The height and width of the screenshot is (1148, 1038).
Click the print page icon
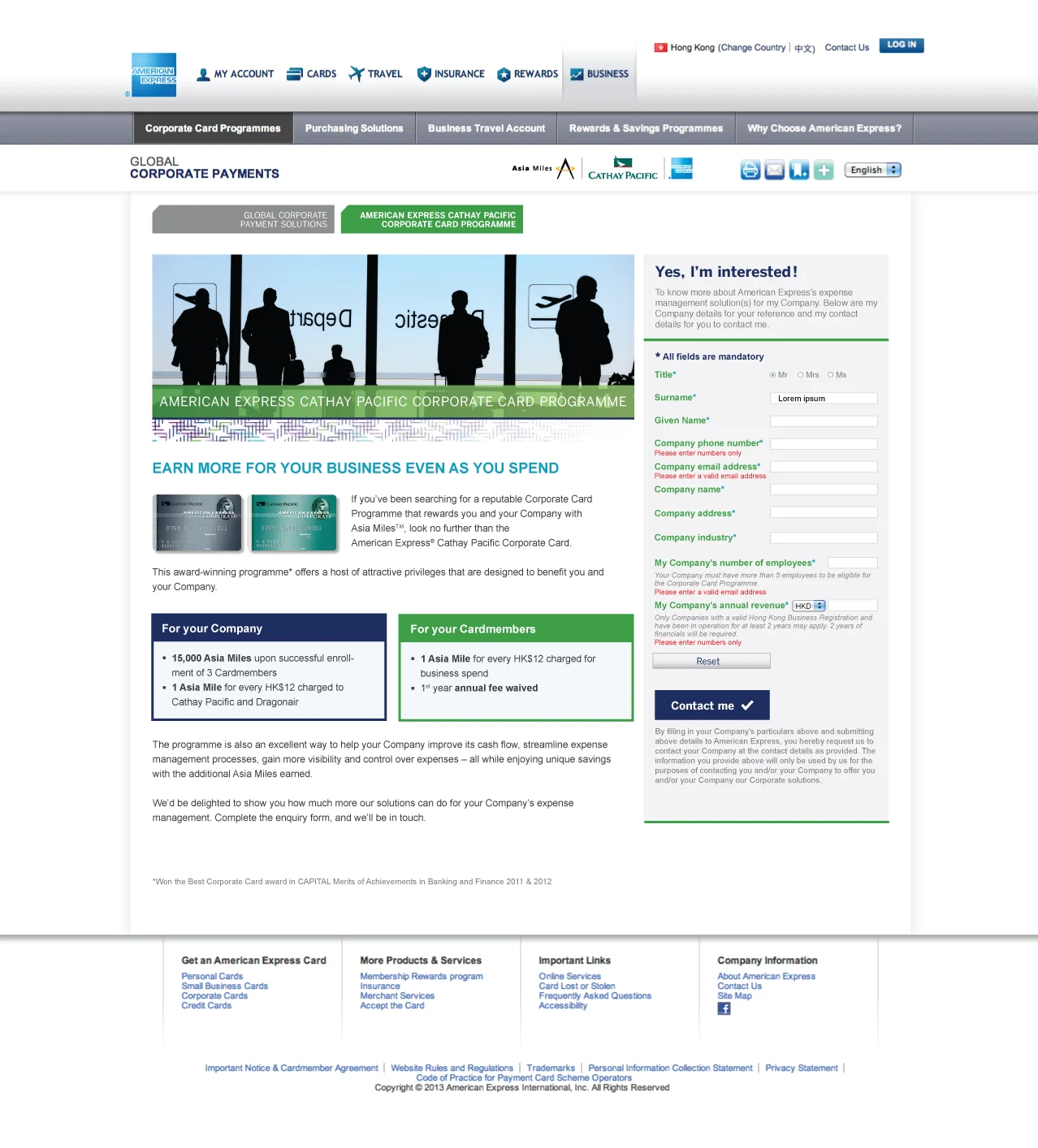(750, 170)
